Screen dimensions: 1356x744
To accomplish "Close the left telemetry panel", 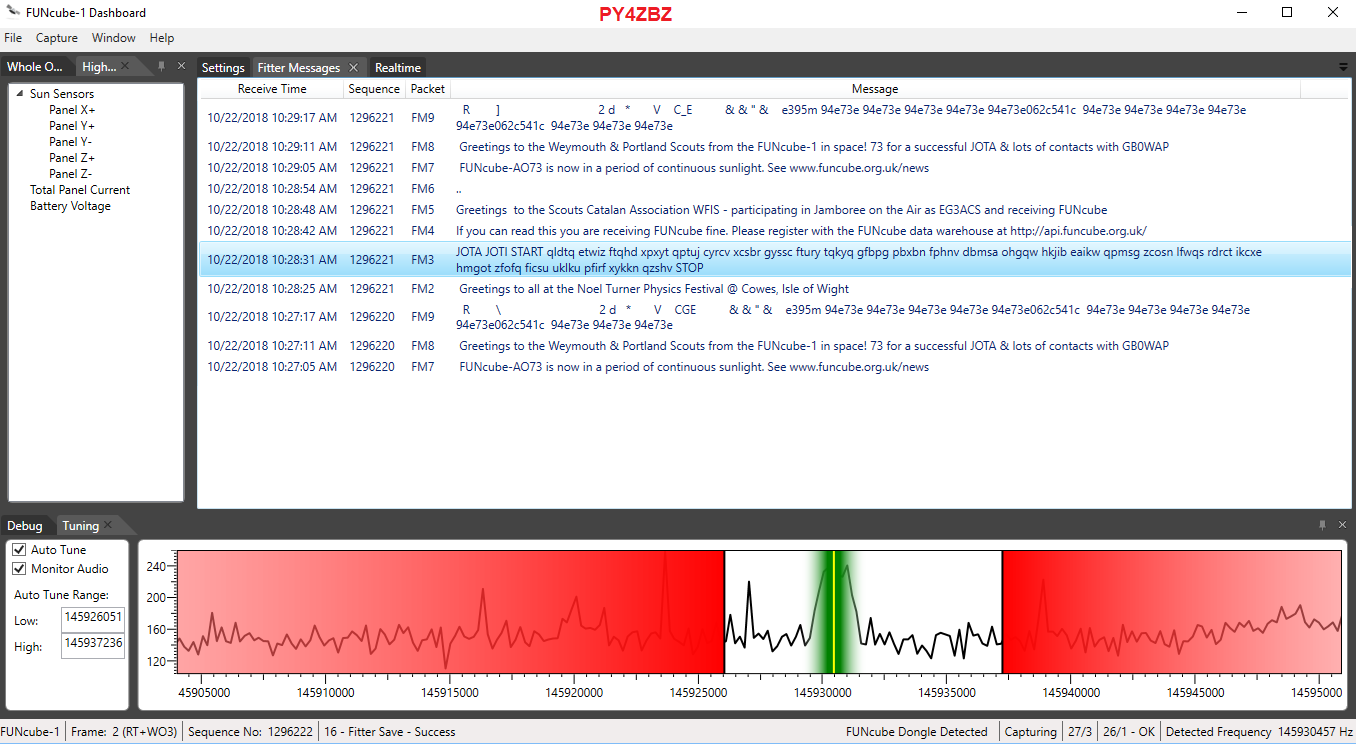I will coord(181,66).
